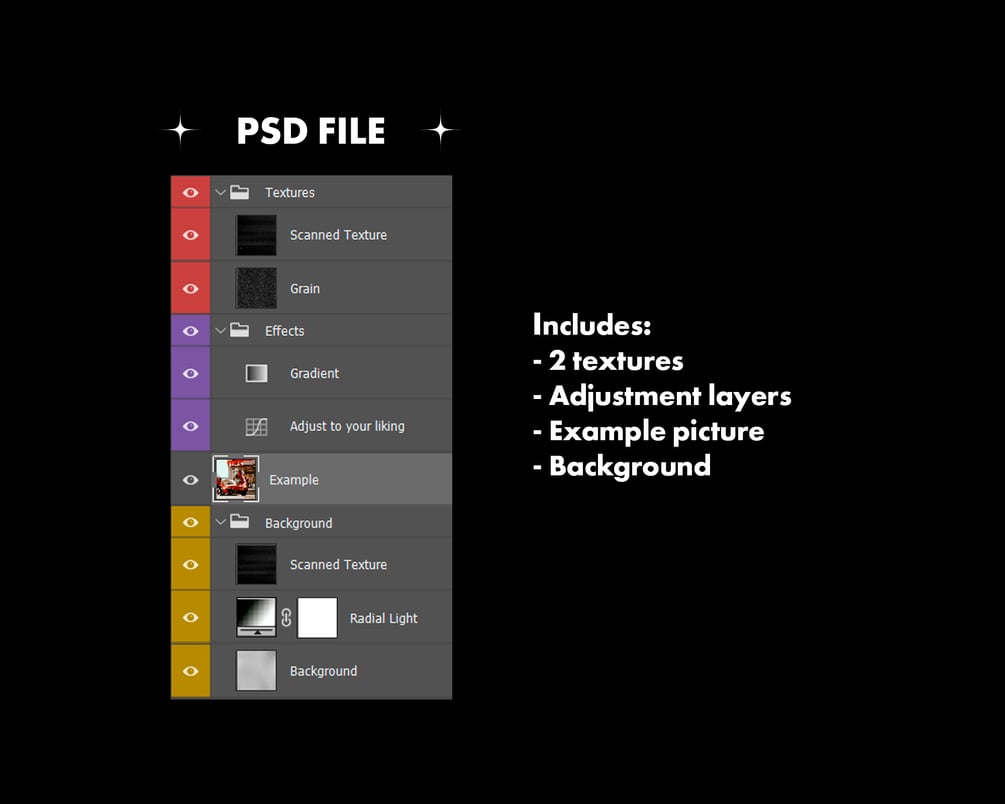Click the Example layer photo thumbnail
Screen dimensions: 1005x804
(236, 479)
